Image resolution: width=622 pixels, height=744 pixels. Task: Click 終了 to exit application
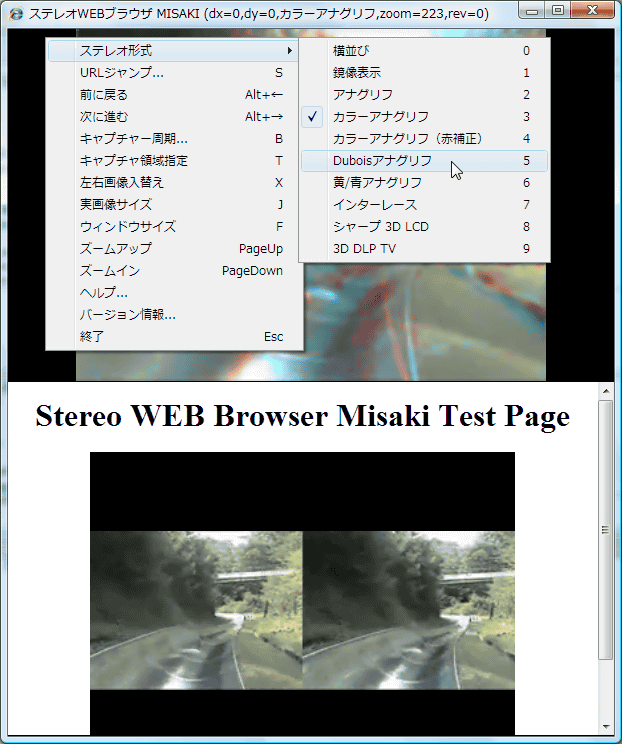pos(92,337)
